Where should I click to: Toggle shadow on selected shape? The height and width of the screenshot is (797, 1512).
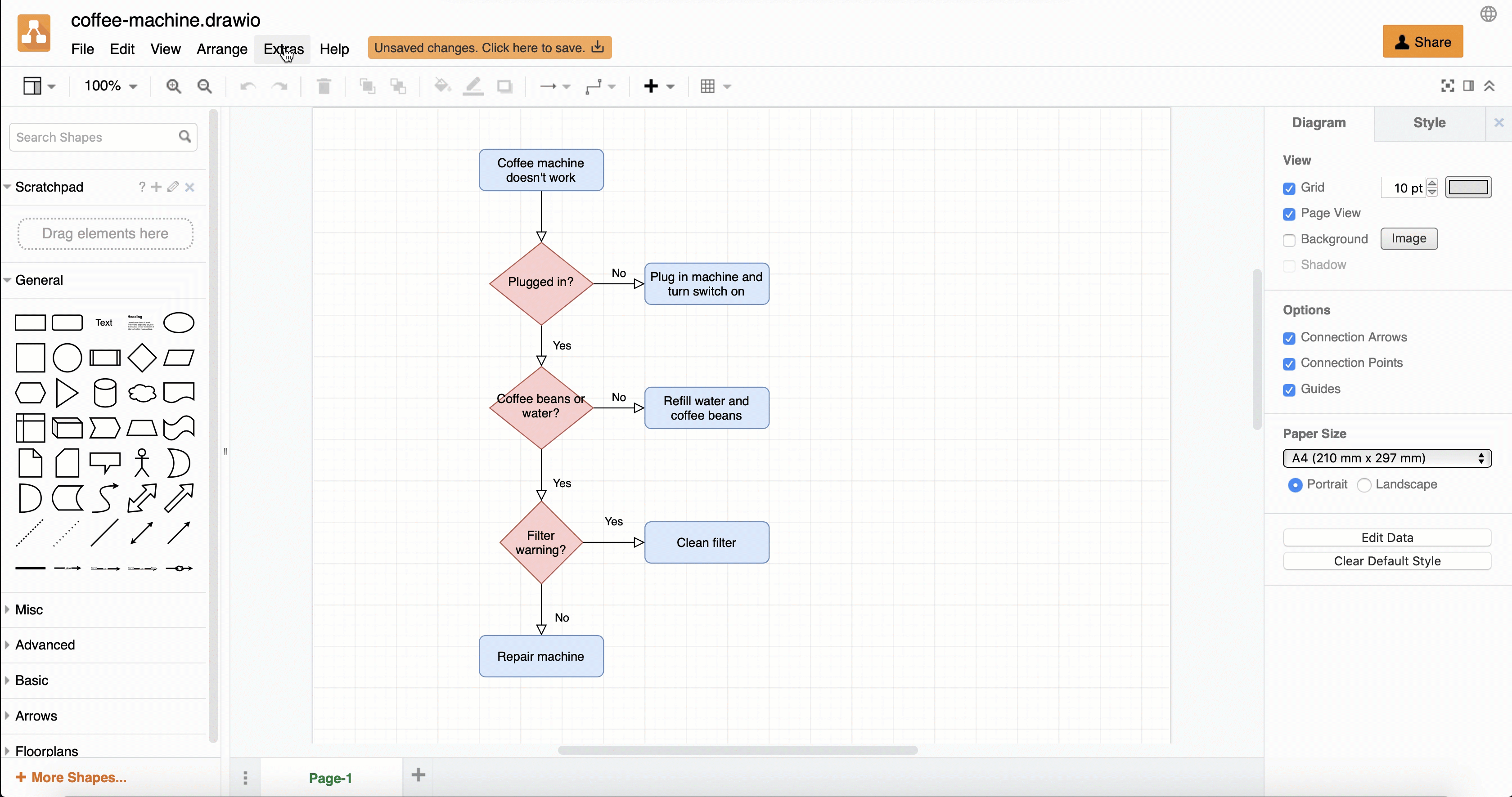505,86
